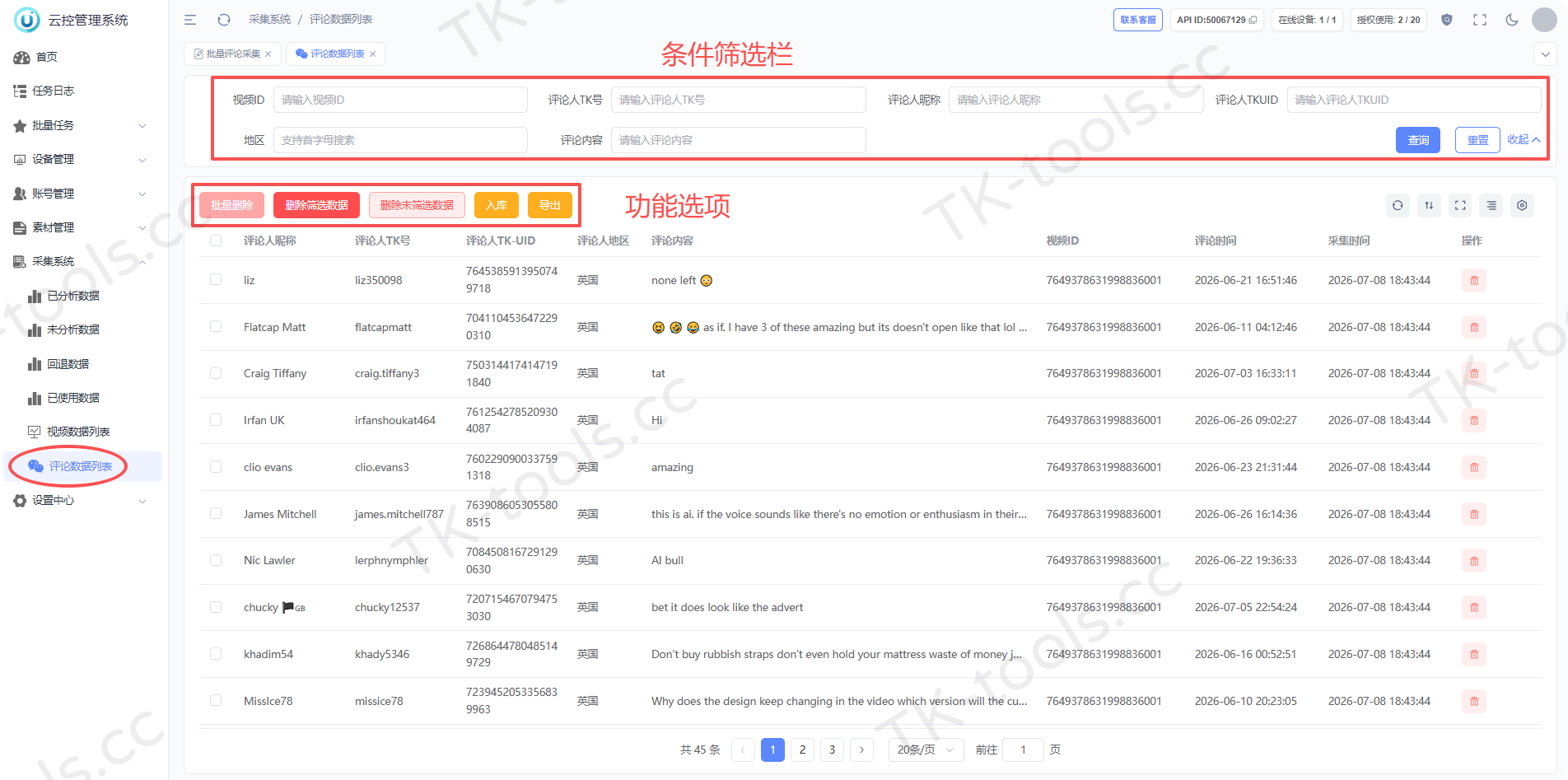Click the 视频ID input field
The width and height of the screenshot is (1568, 780).
[400, 100]
